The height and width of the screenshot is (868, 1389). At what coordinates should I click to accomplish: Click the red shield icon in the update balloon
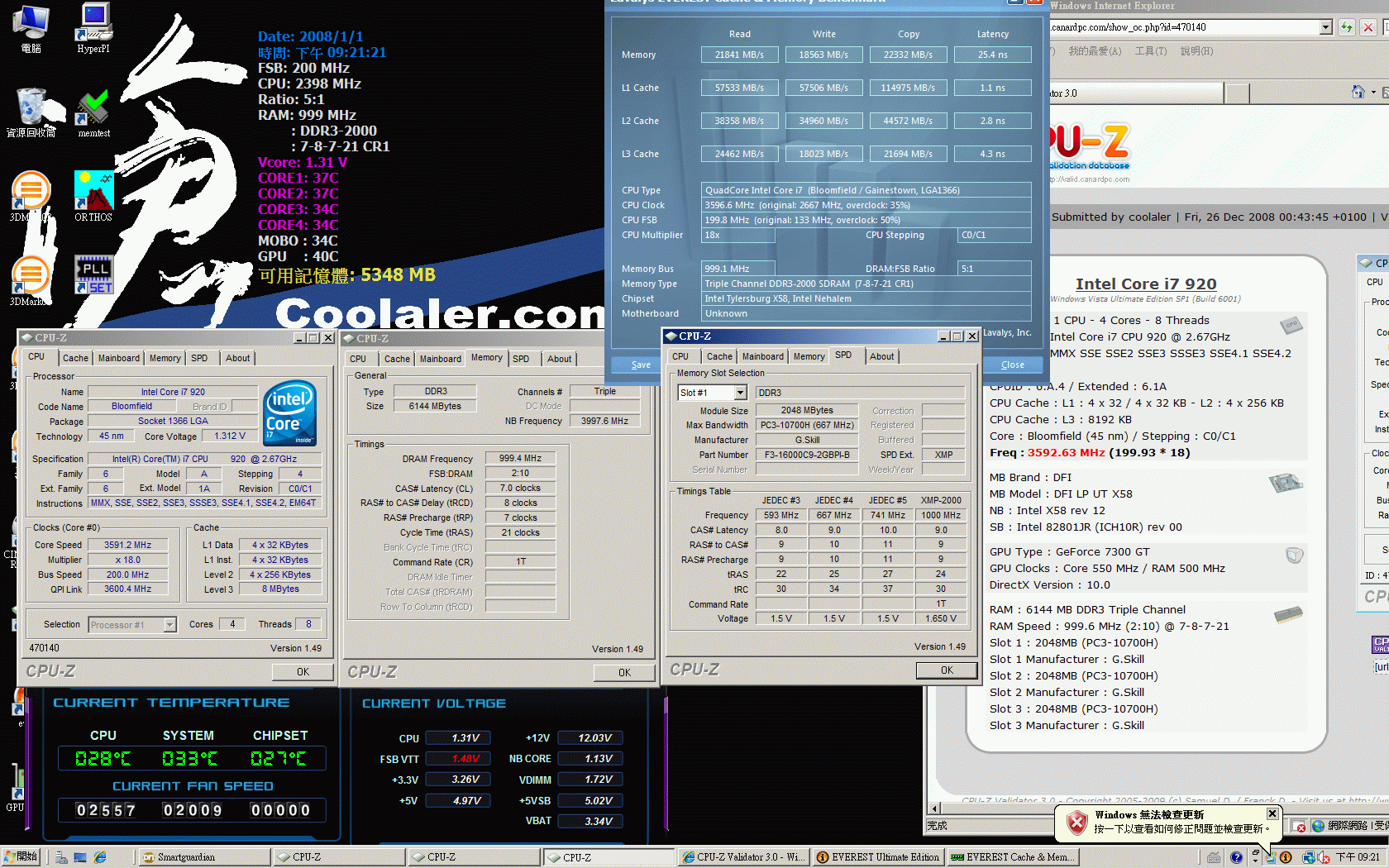[1076, 822]
